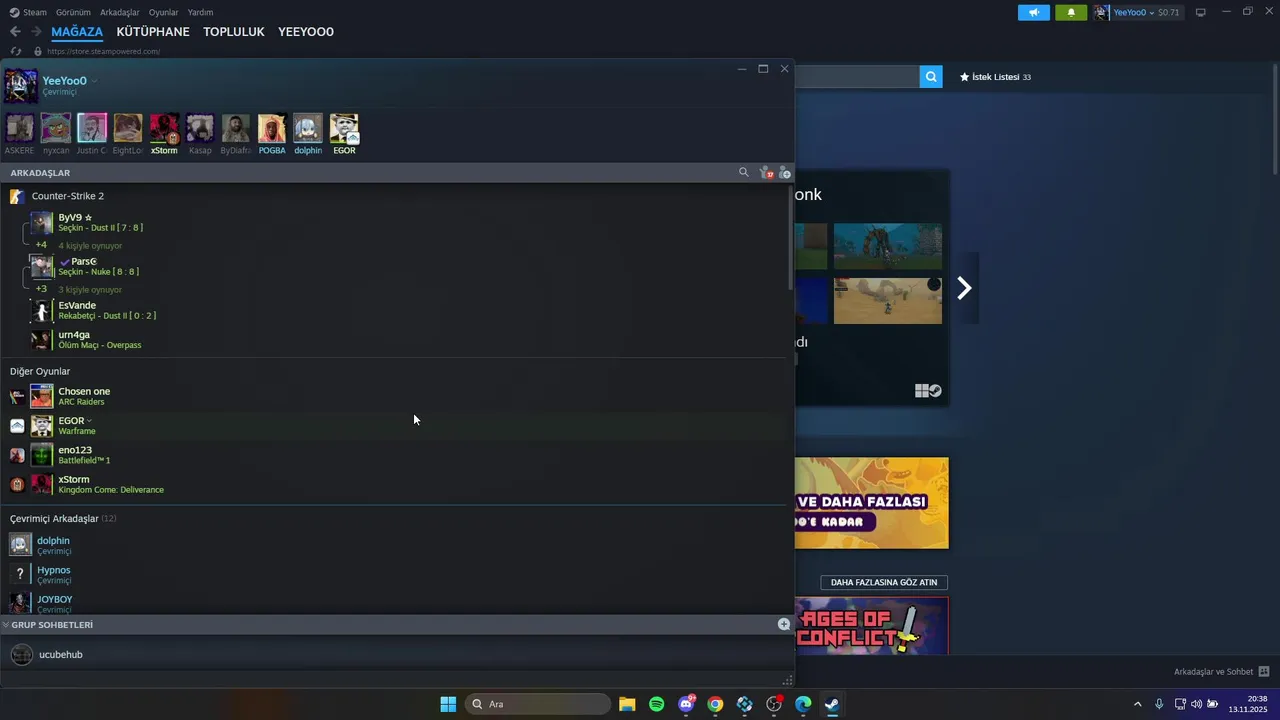The width and height of the screenshot is (1280, 720).
Task: Open Discord from the taskbar
Action: point(686,704)
